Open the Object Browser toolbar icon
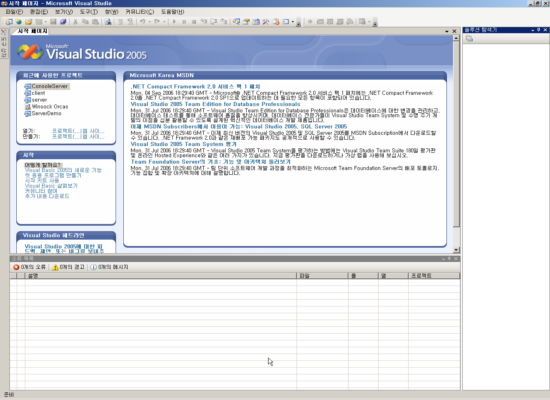Viewport: 550px width, 400px height. click(x=256, y=22)
